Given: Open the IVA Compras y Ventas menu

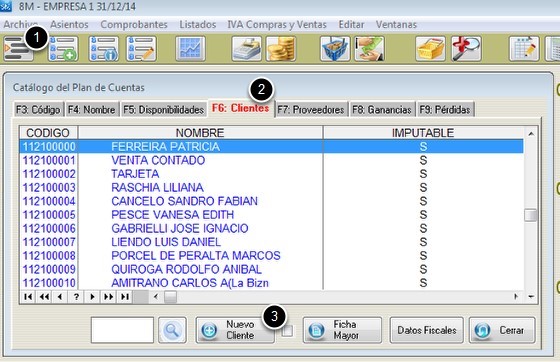Looking at the screenshot, I should (x=277, y=24).
